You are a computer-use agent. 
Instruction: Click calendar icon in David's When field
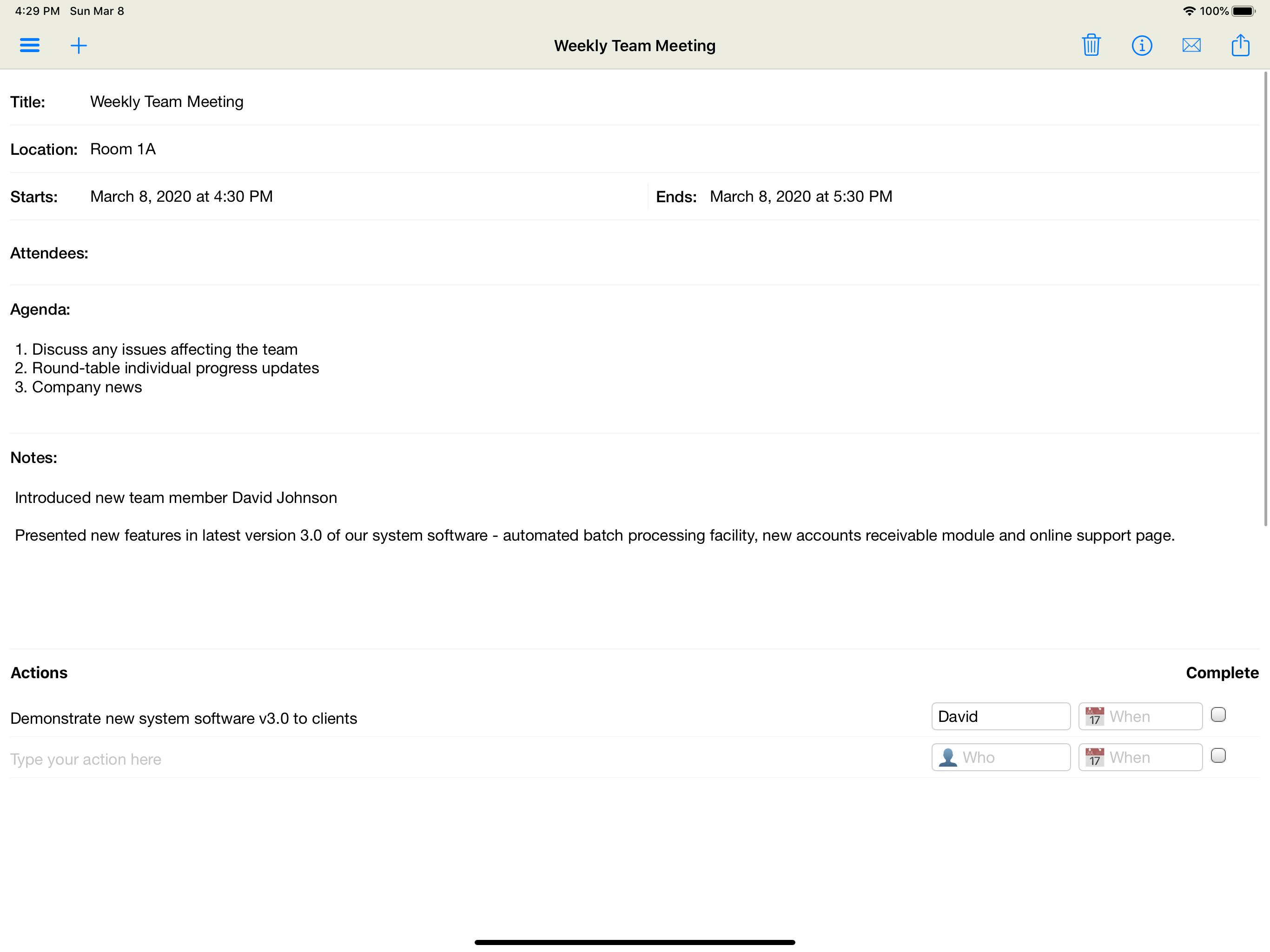1095,717
